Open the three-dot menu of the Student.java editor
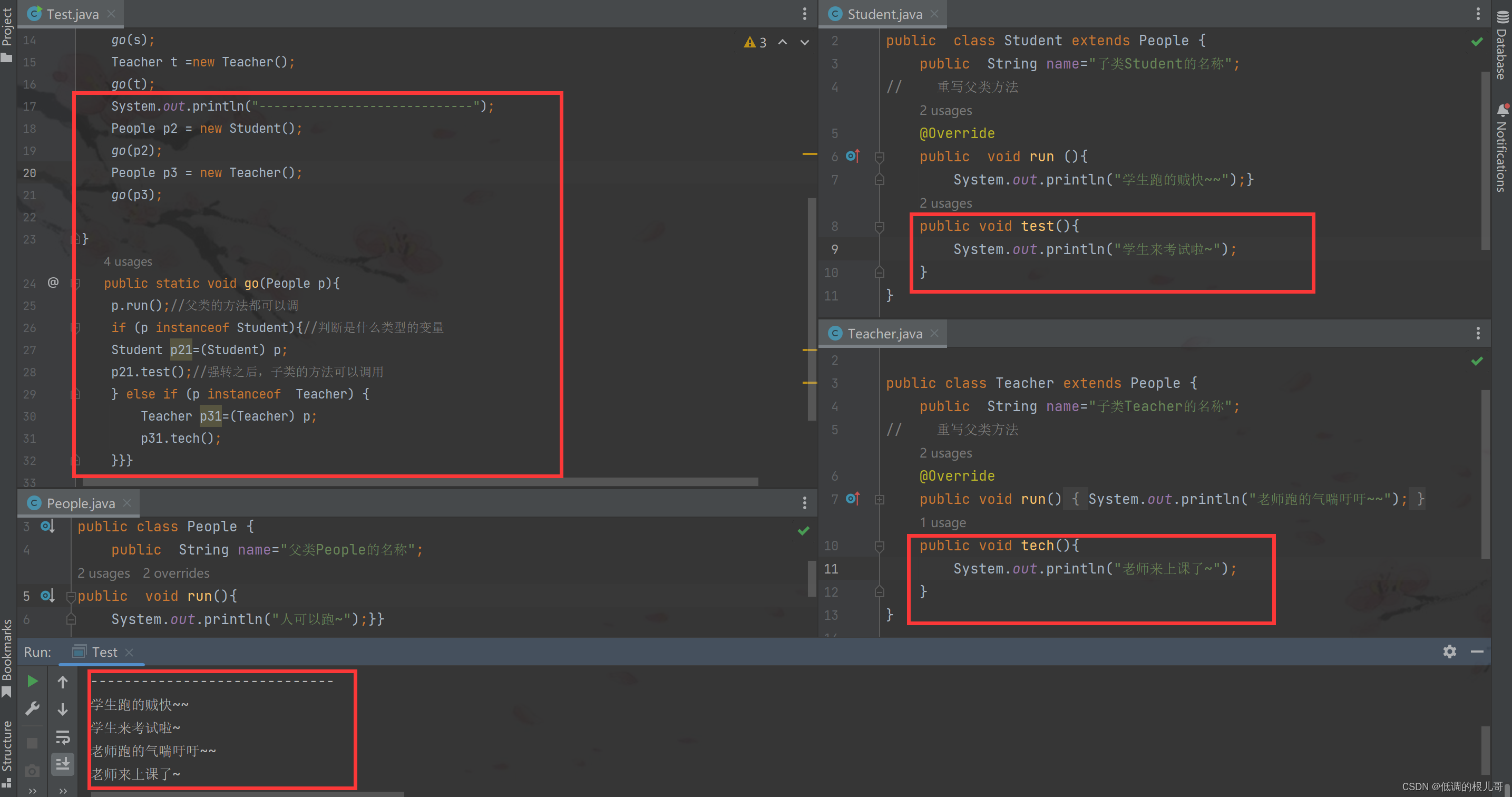The height and width of the screenshot is (797, 1512). tap(1477, 14)
